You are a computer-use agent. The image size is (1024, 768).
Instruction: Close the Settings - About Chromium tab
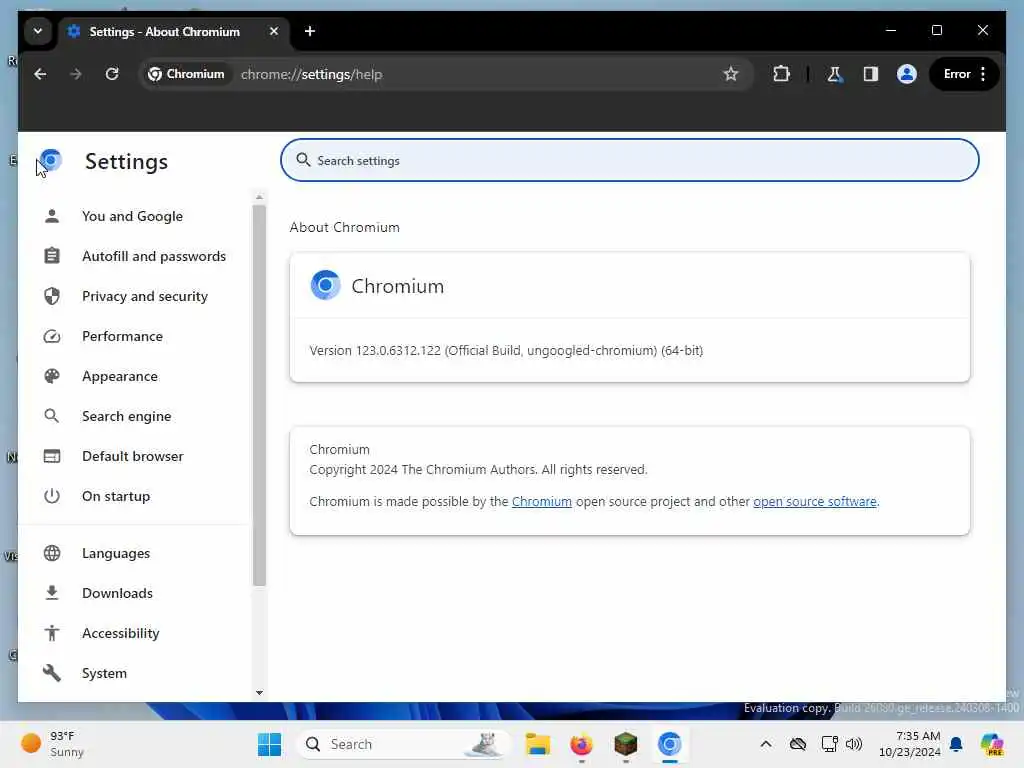274,31
